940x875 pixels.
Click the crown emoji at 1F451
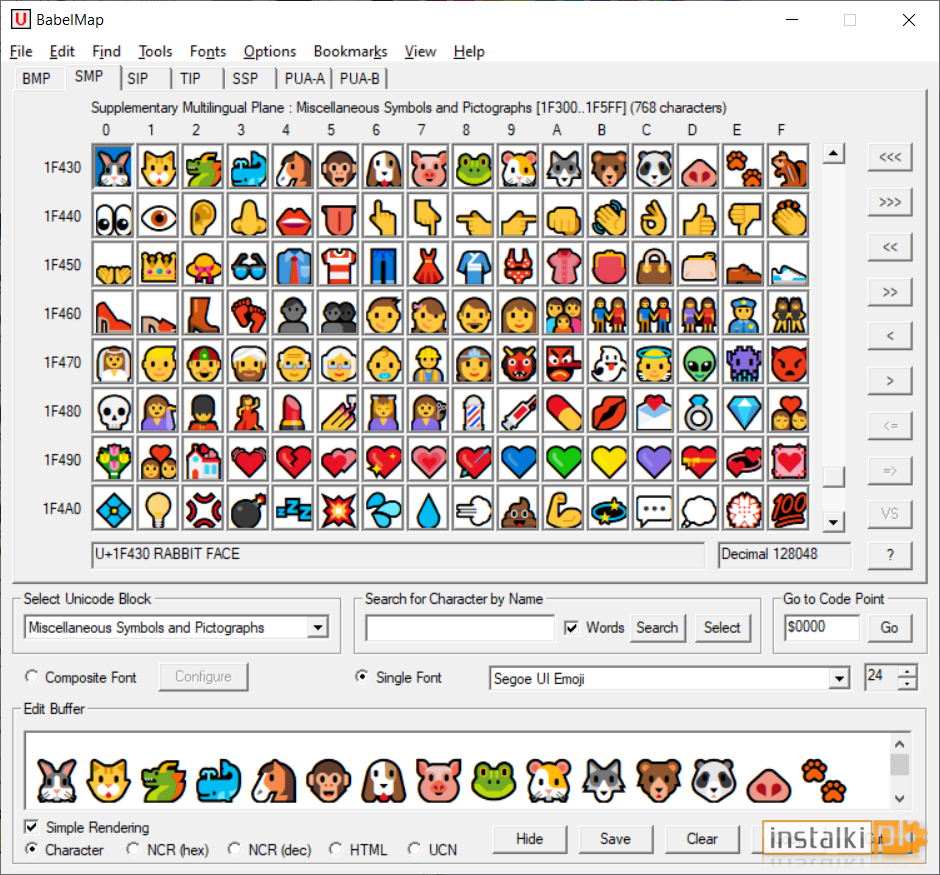[x=158, y=265]
